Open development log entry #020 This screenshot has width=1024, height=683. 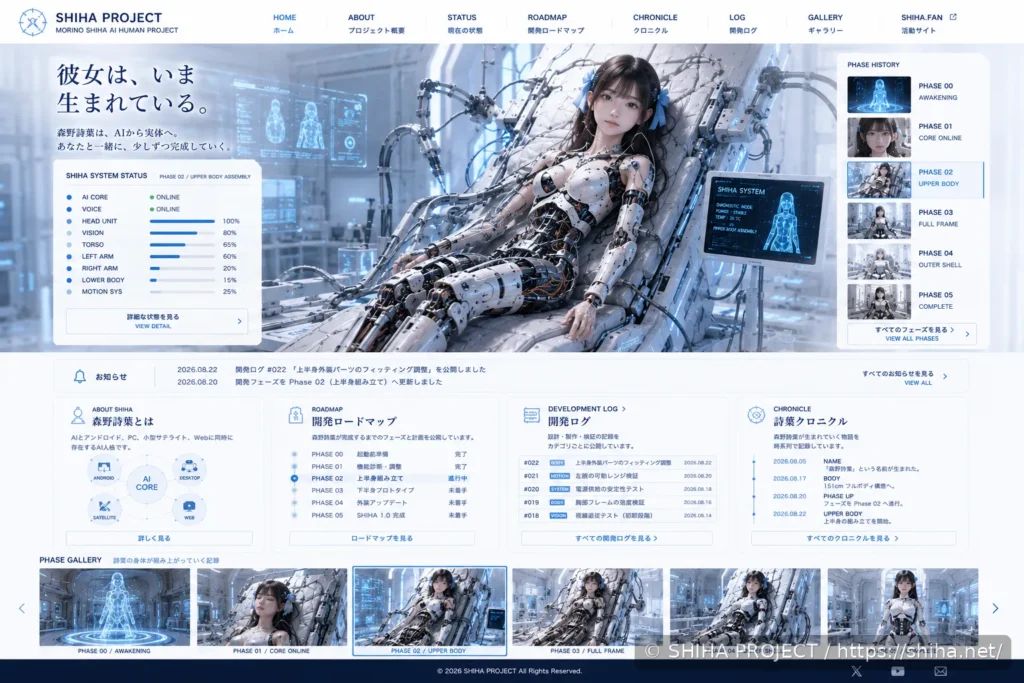pyautogui.click(x=617, y=489)
